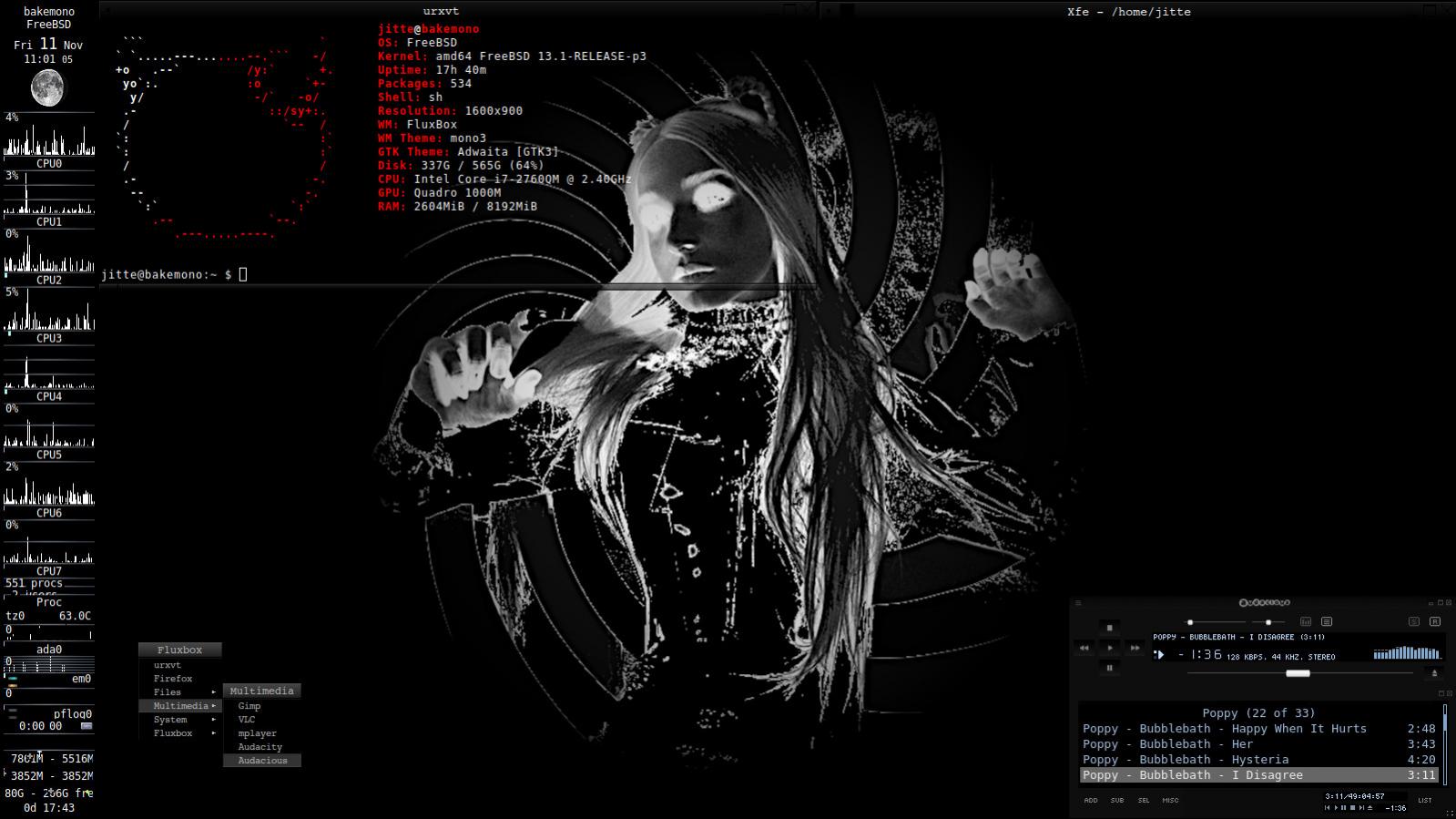The height and width of the screenshot is (819, 1456).
Task: Click the moon phase icon in gkrellm
Action: pos(47,88)
